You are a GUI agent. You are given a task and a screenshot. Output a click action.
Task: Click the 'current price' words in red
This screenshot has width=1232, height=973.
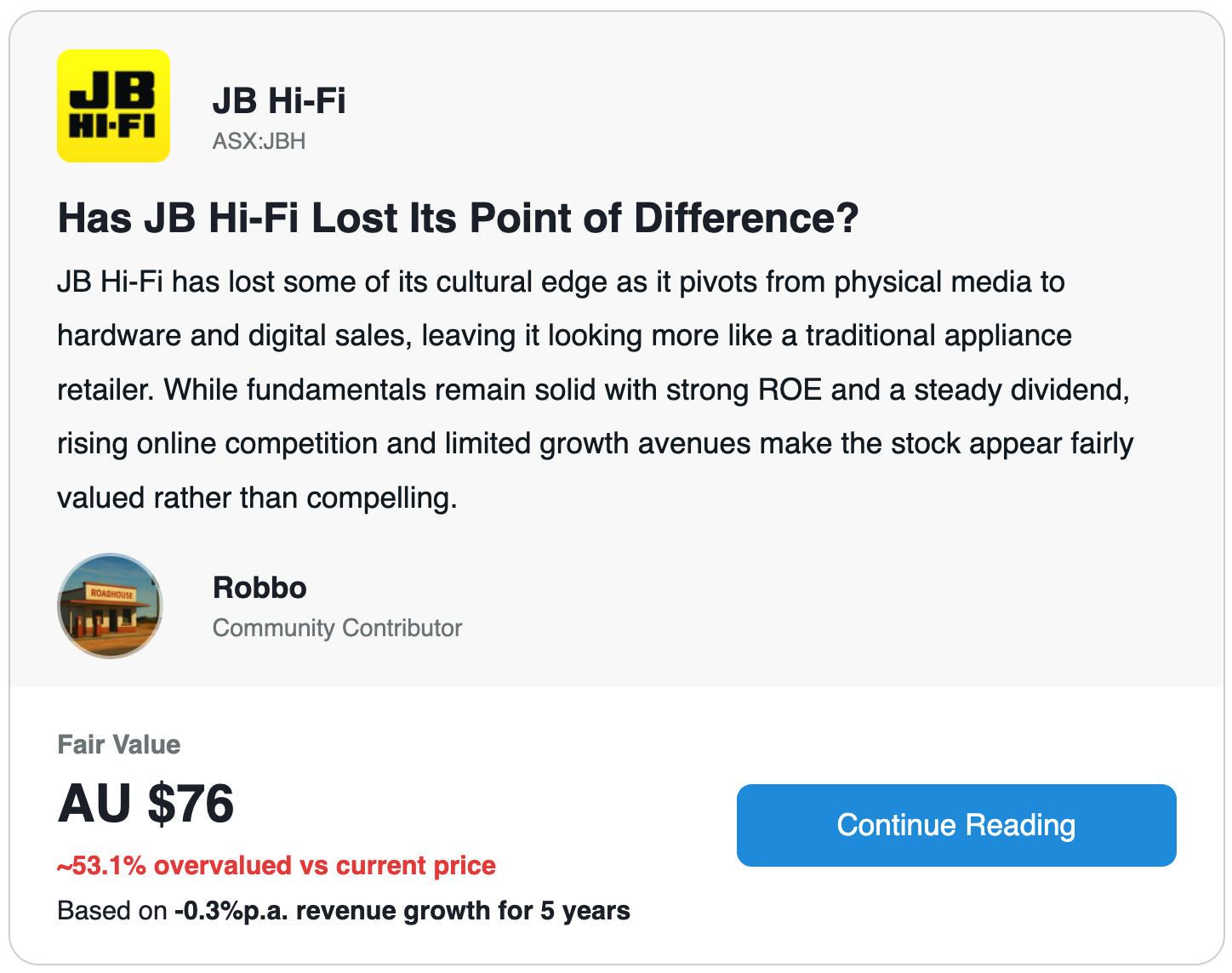416,865
